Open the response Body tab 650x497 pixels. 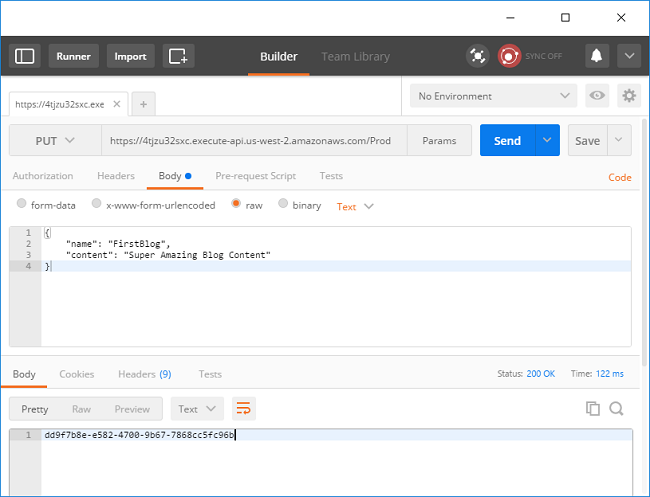[x=24, y=374]
